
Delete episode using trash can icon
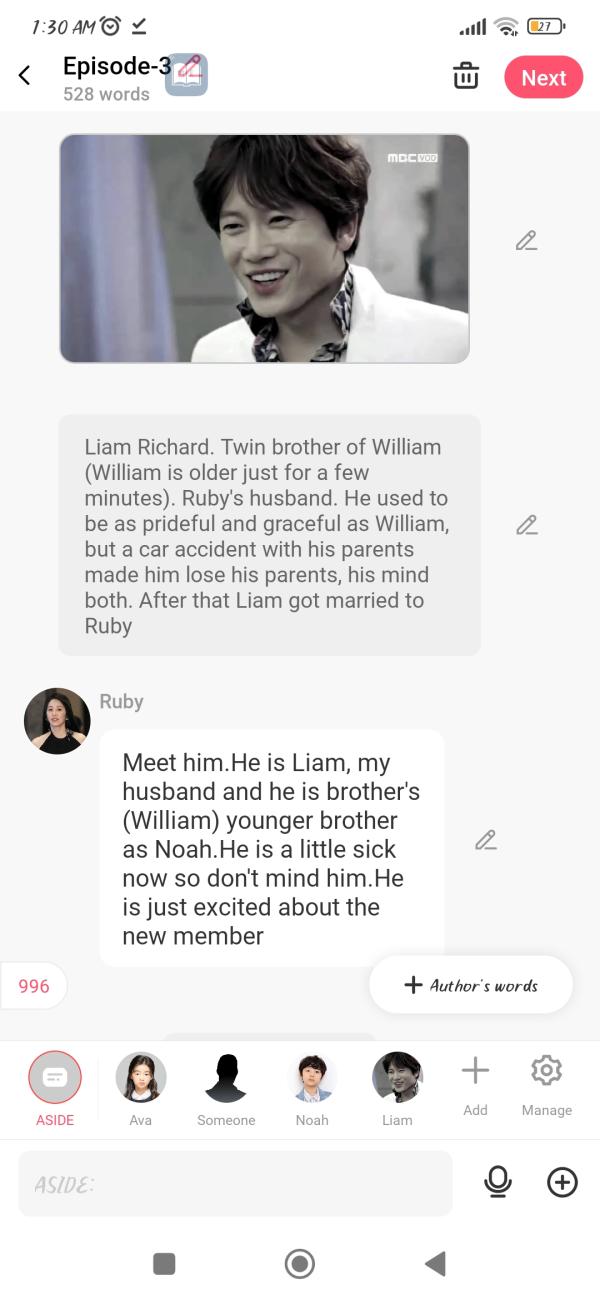466,76
